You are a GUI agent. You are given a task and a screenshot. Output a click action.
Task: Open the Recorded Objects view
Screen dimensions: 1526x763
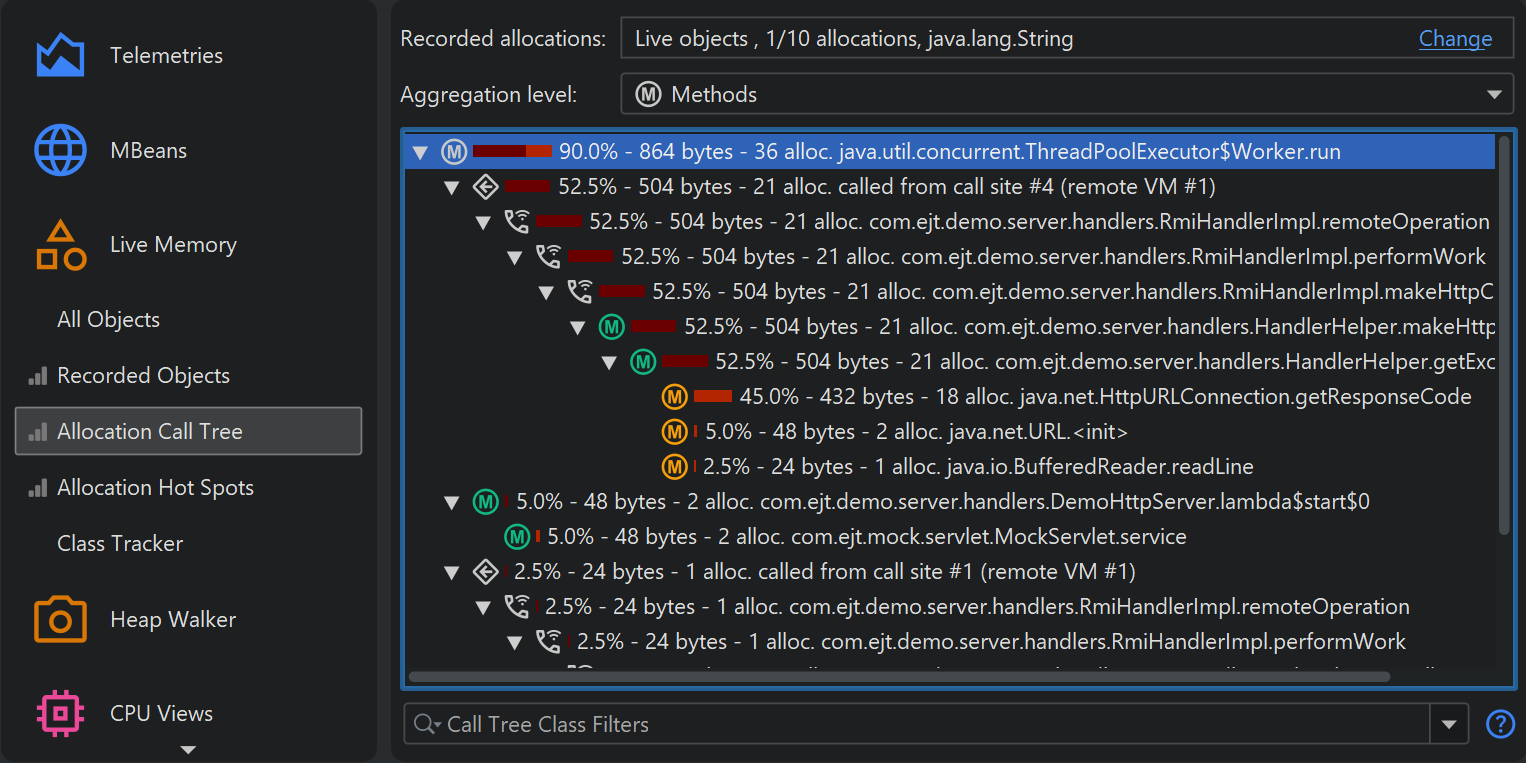(143, 376)
